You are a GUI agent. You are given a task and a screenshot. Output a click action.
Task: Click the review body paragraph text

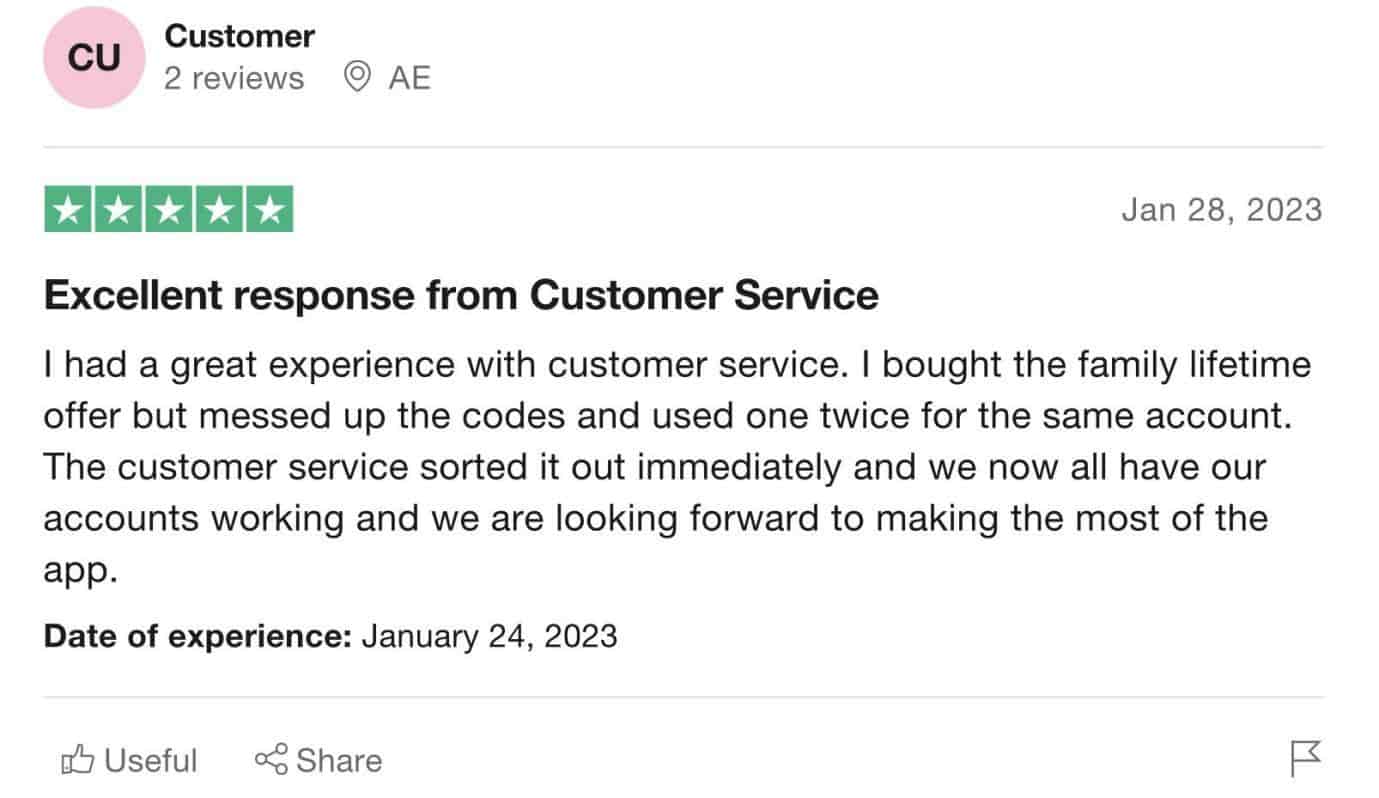pos(677,467)
